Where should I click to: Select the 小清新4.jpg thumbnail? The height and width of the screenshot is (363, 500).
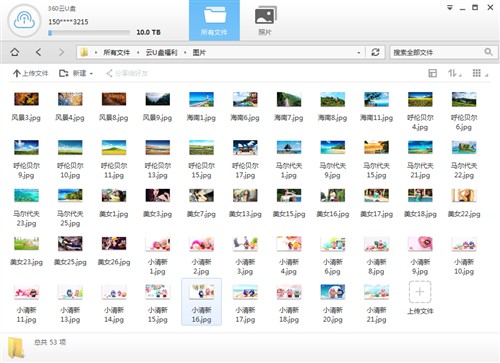coord(289,243)
